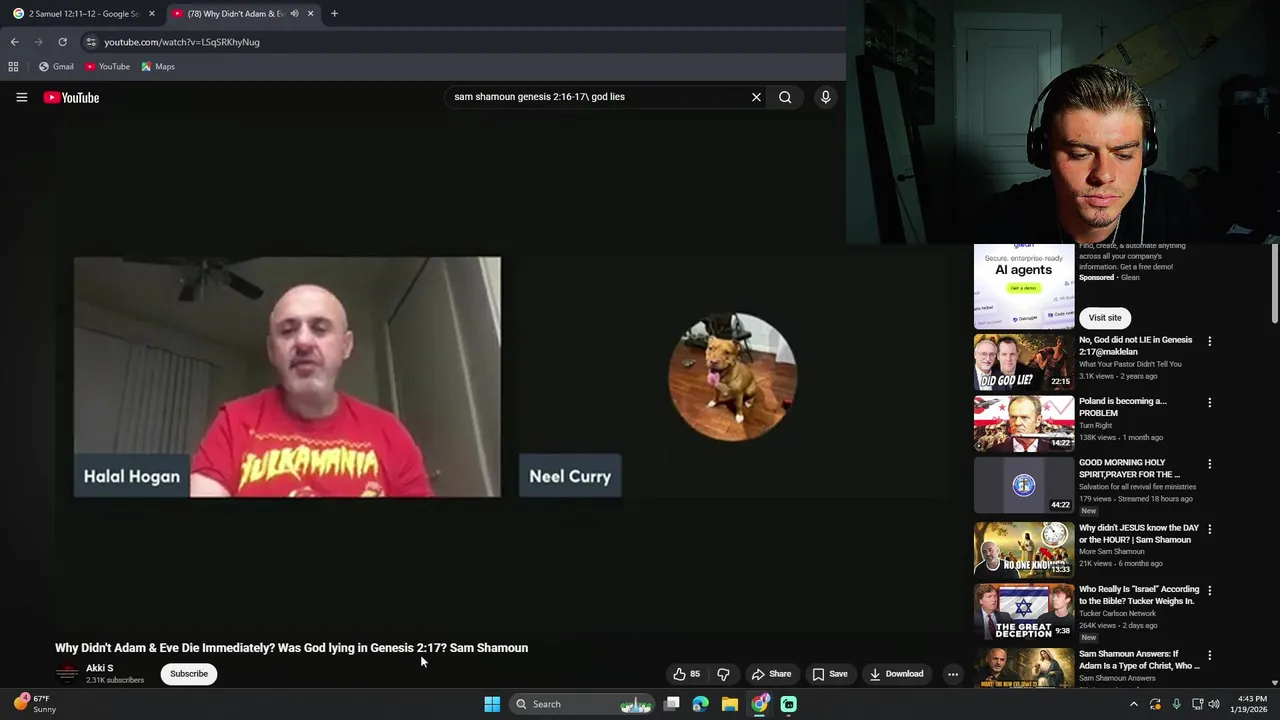Open options for 'Poland is becoming' video

point(1209,403)
